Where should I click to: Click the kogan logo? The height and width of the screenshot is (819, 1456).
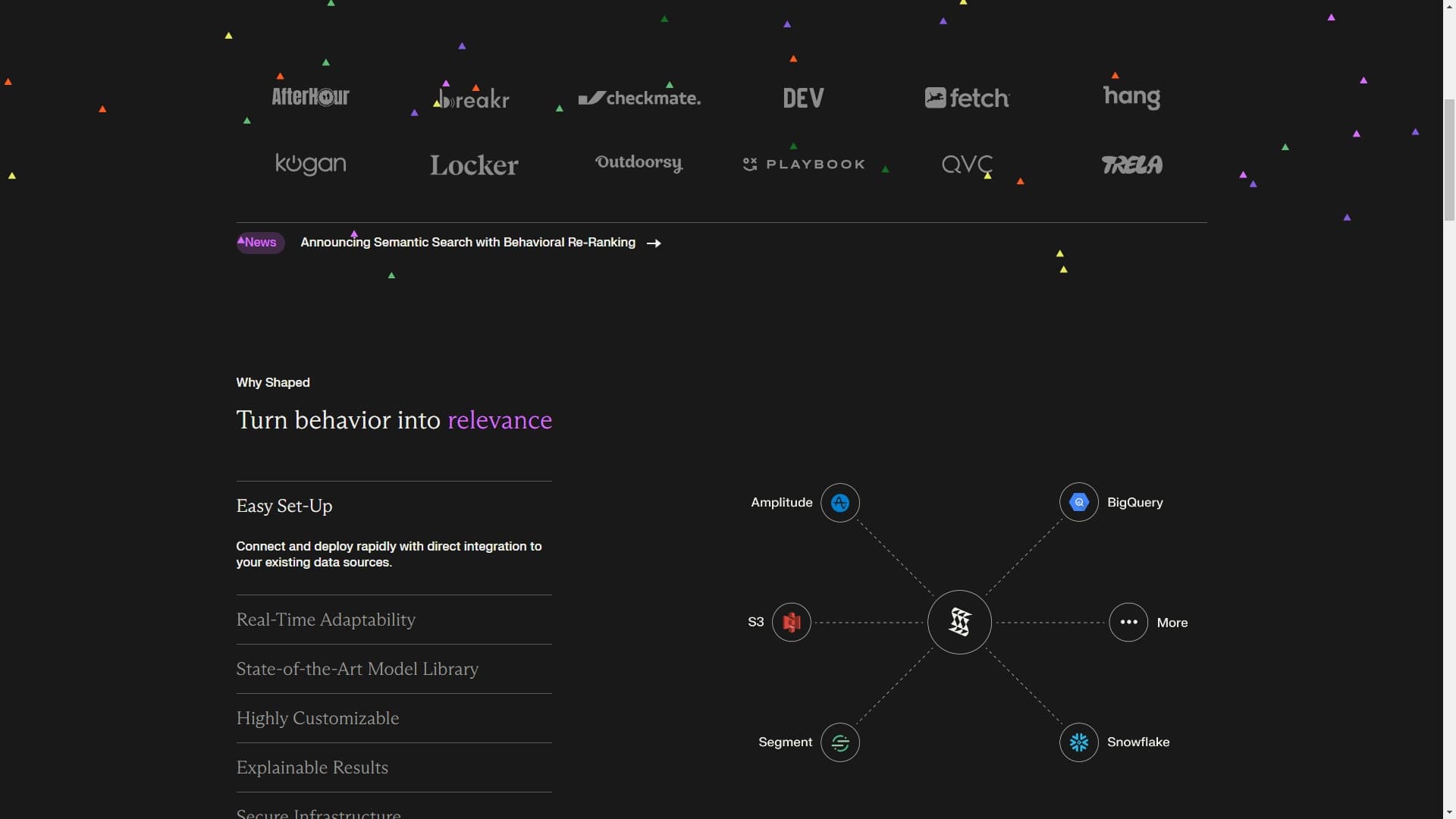(311, 165)
